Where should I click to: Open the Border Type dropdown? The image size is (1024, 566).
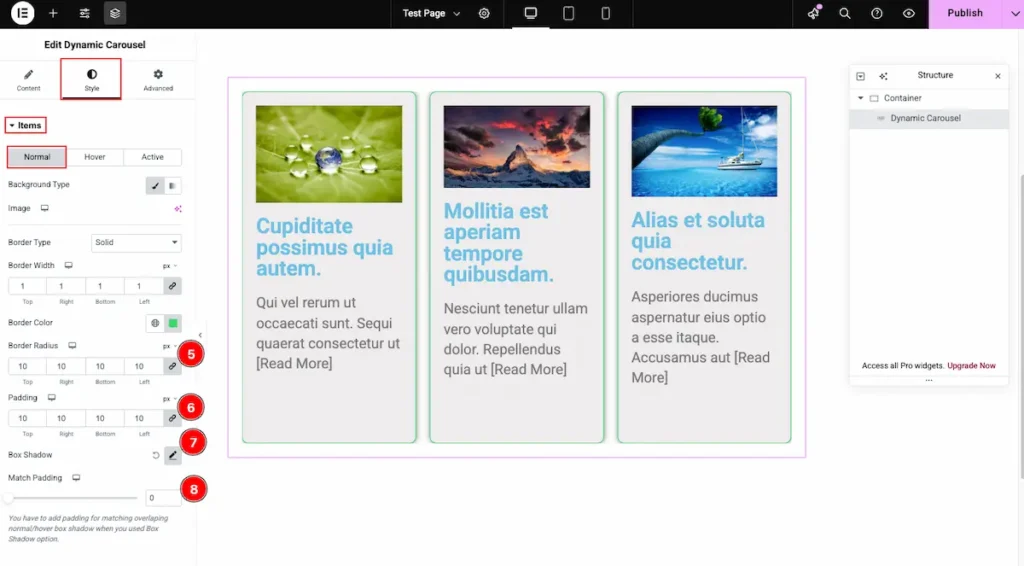pyautogui.click(x=136, y=243)
